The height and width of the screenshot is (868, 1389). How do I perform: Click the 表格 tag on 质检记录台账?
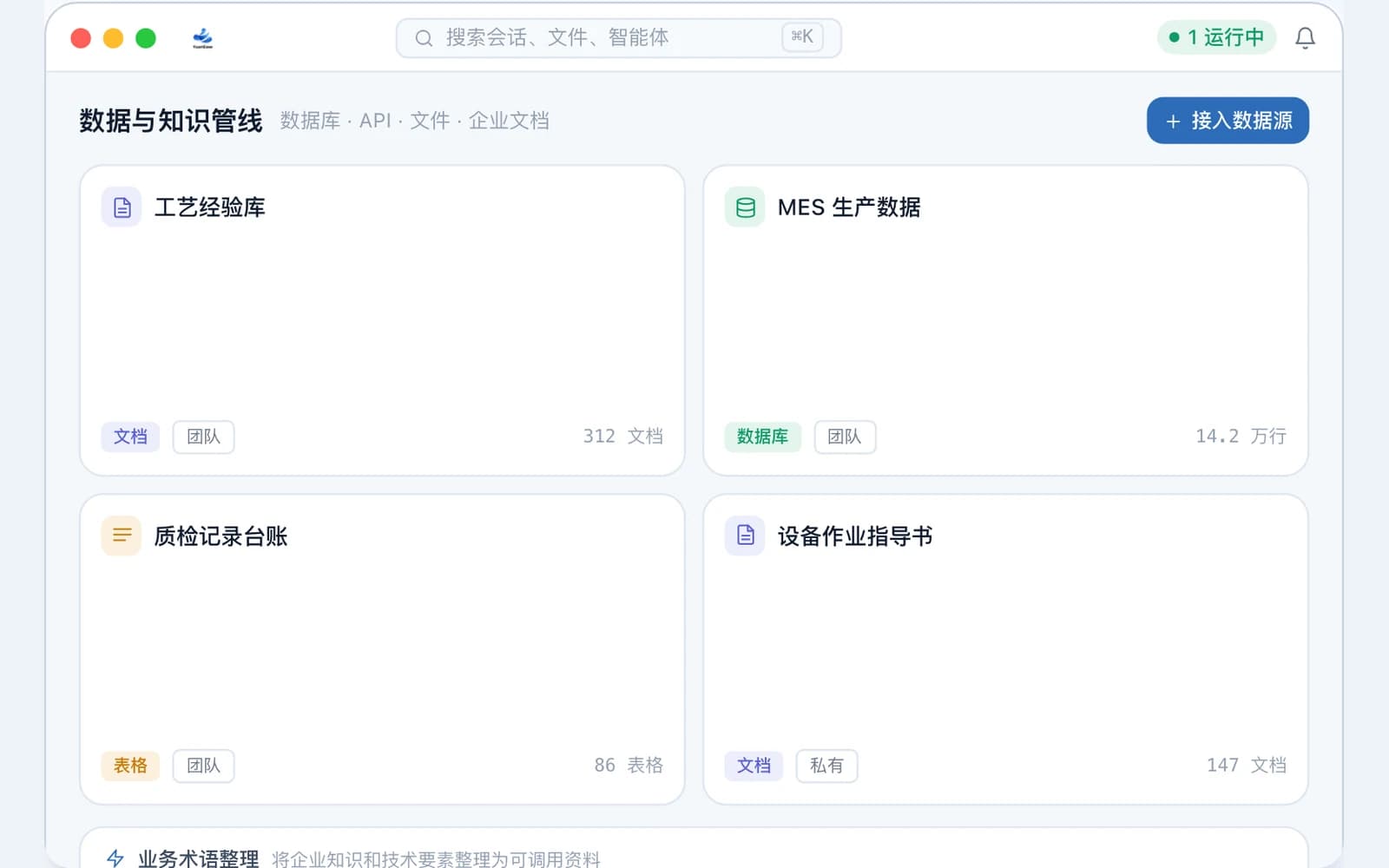(x=130, y=766)
